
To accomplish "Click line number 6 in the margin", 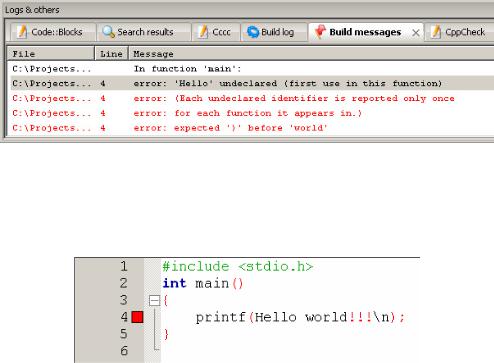I will point(124,351).
